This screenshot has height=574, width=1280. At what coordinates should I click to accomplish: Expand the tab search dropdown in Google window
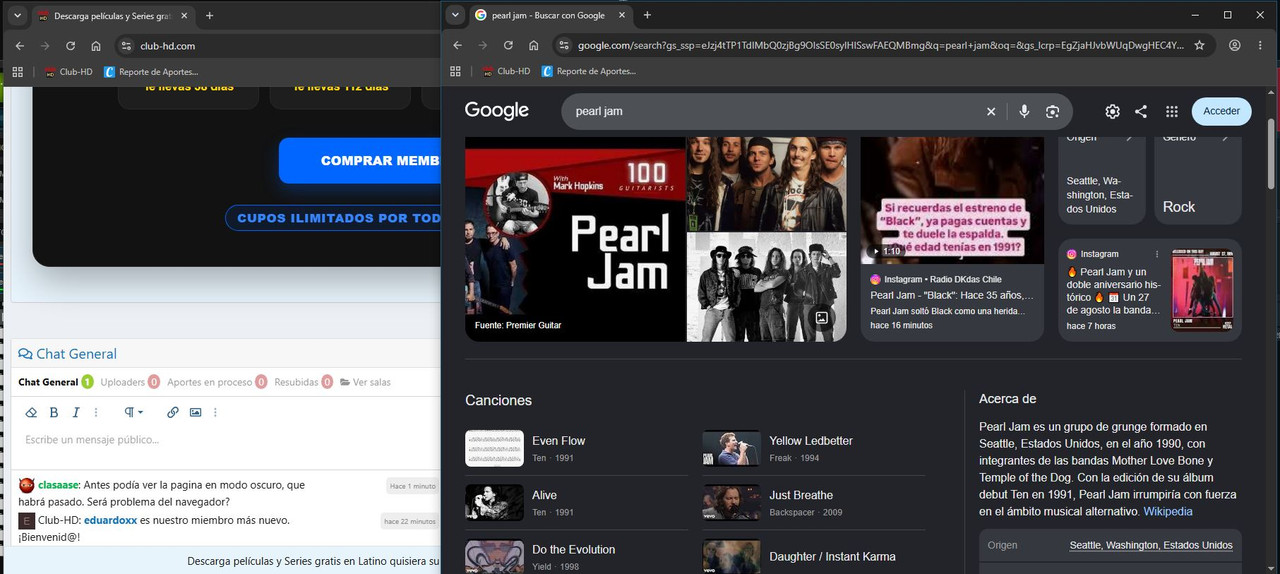point(455,15)
